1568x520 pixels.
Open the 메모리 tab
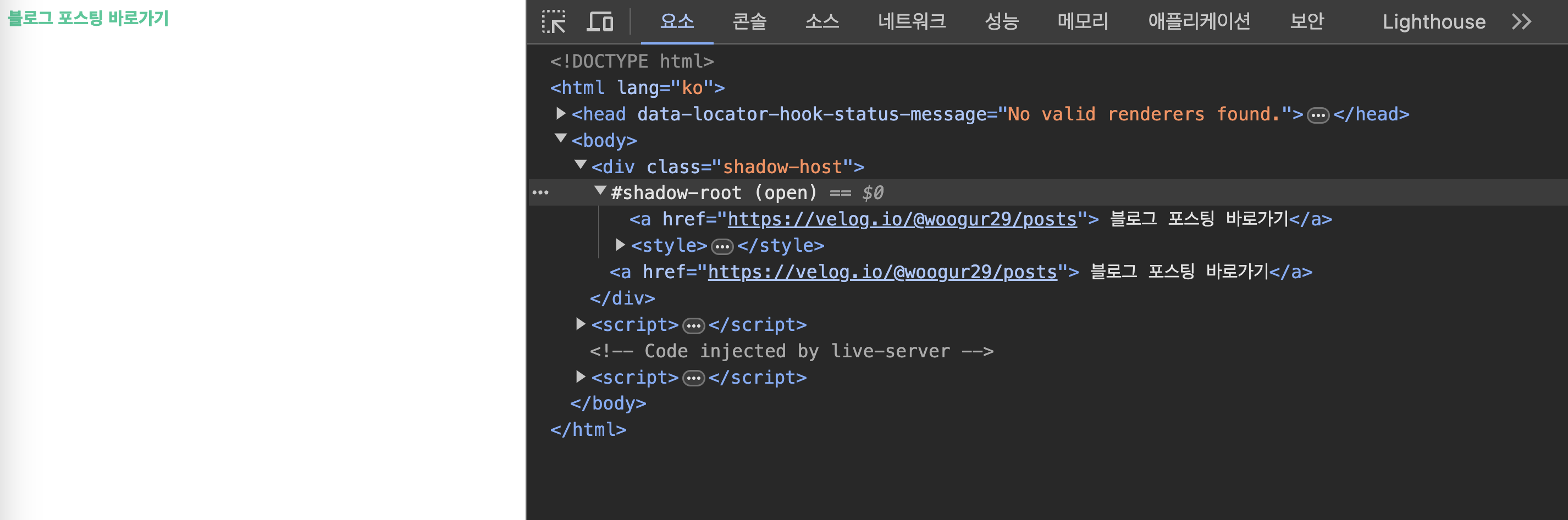(1083, 21)
